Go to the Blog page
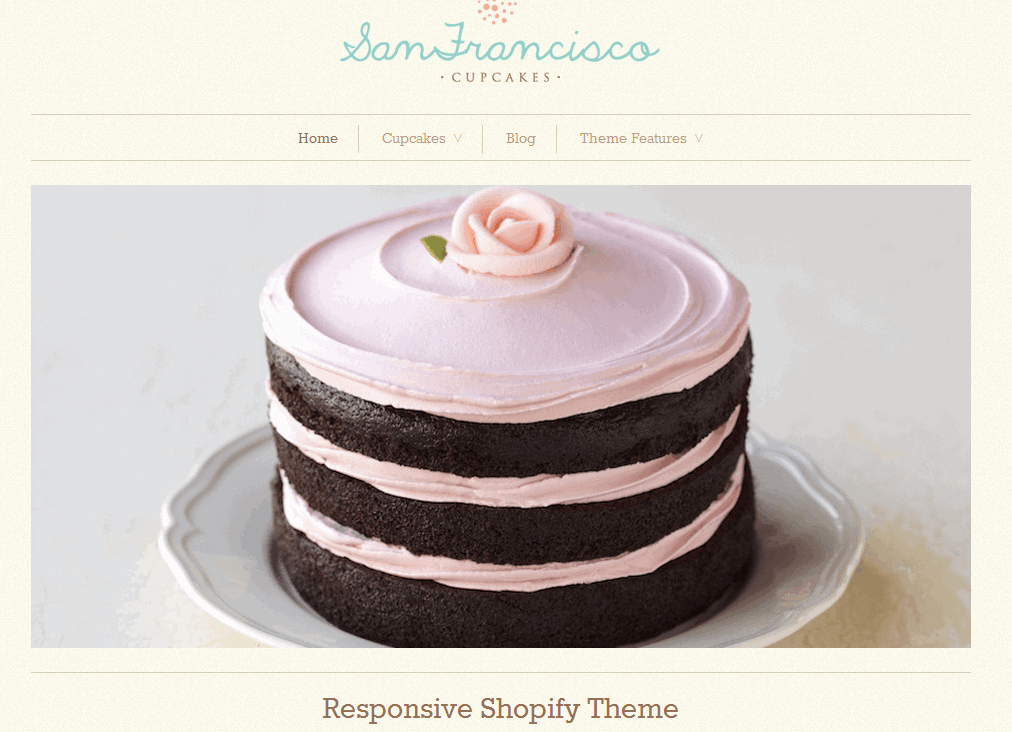Viewport: 1012px width, 732px height. [x=520, y=138]
